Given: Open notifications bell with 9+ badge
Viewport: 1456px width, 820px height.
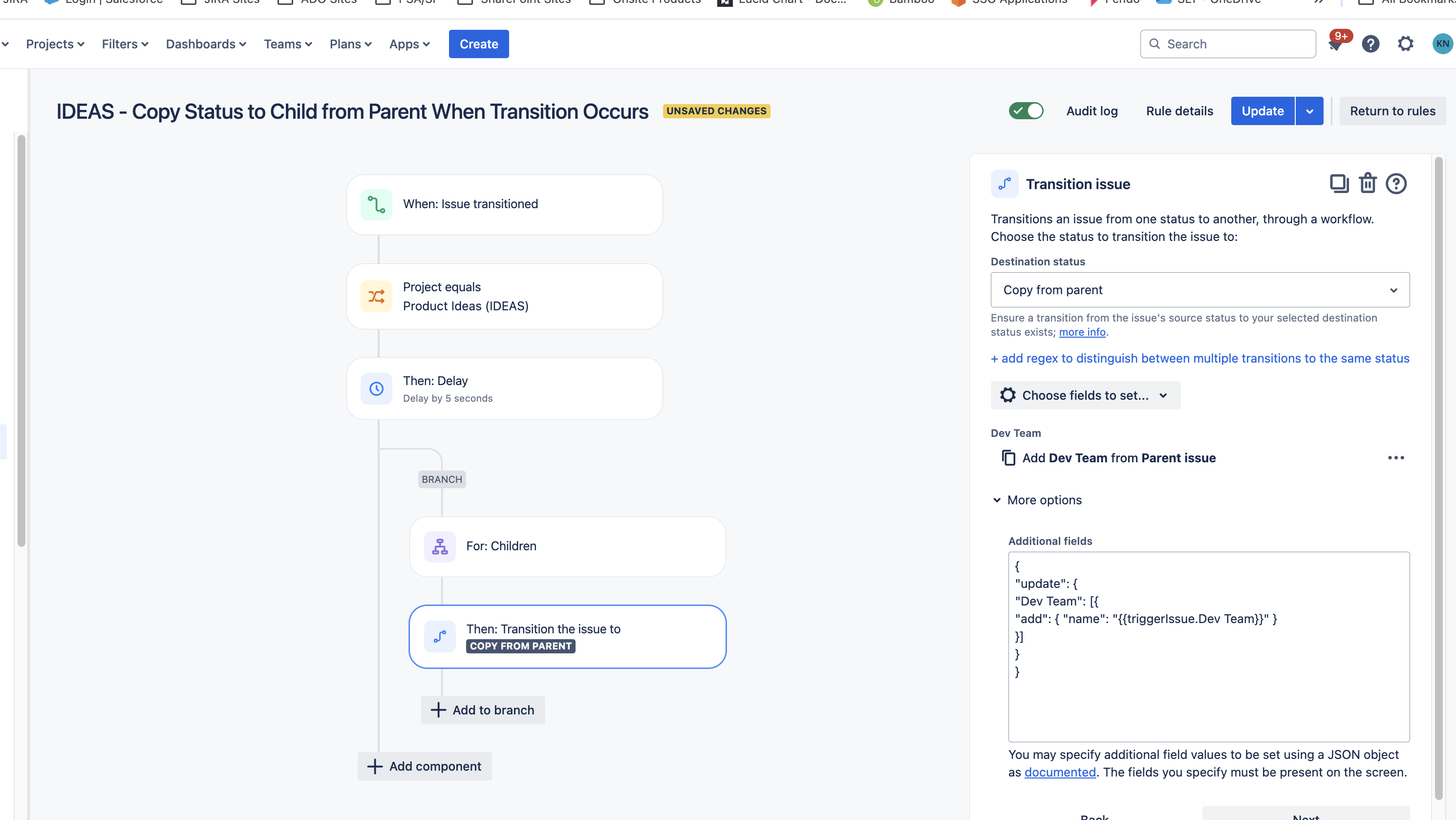Looking at the screenshot, I should (1336, 43).
